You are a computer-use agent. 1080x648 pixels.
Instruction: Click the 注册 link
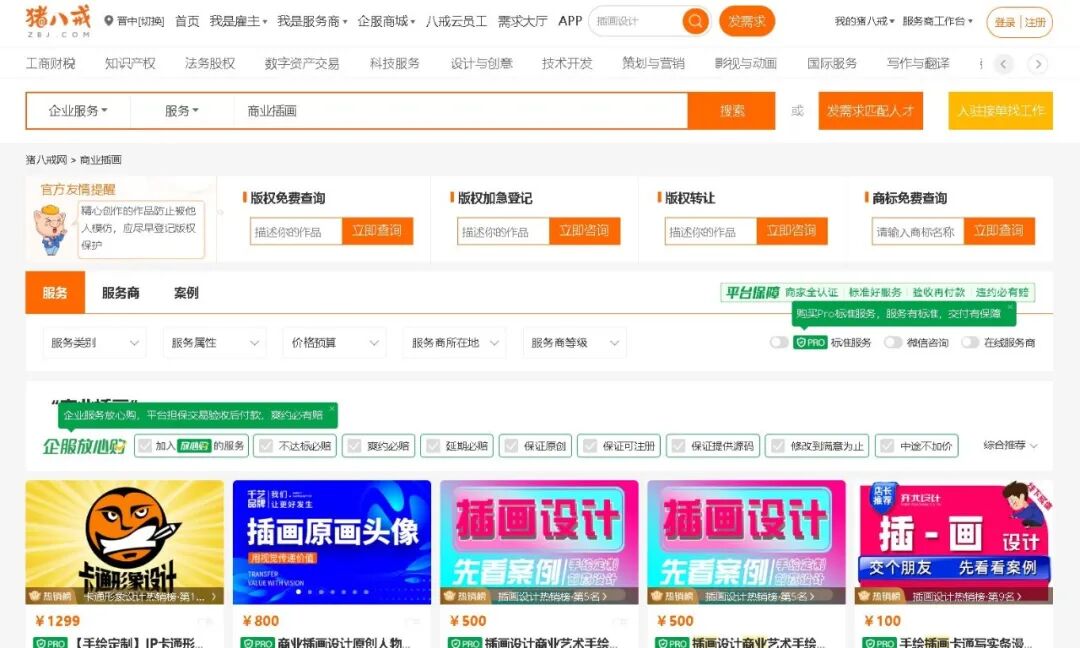[1035, 22]
